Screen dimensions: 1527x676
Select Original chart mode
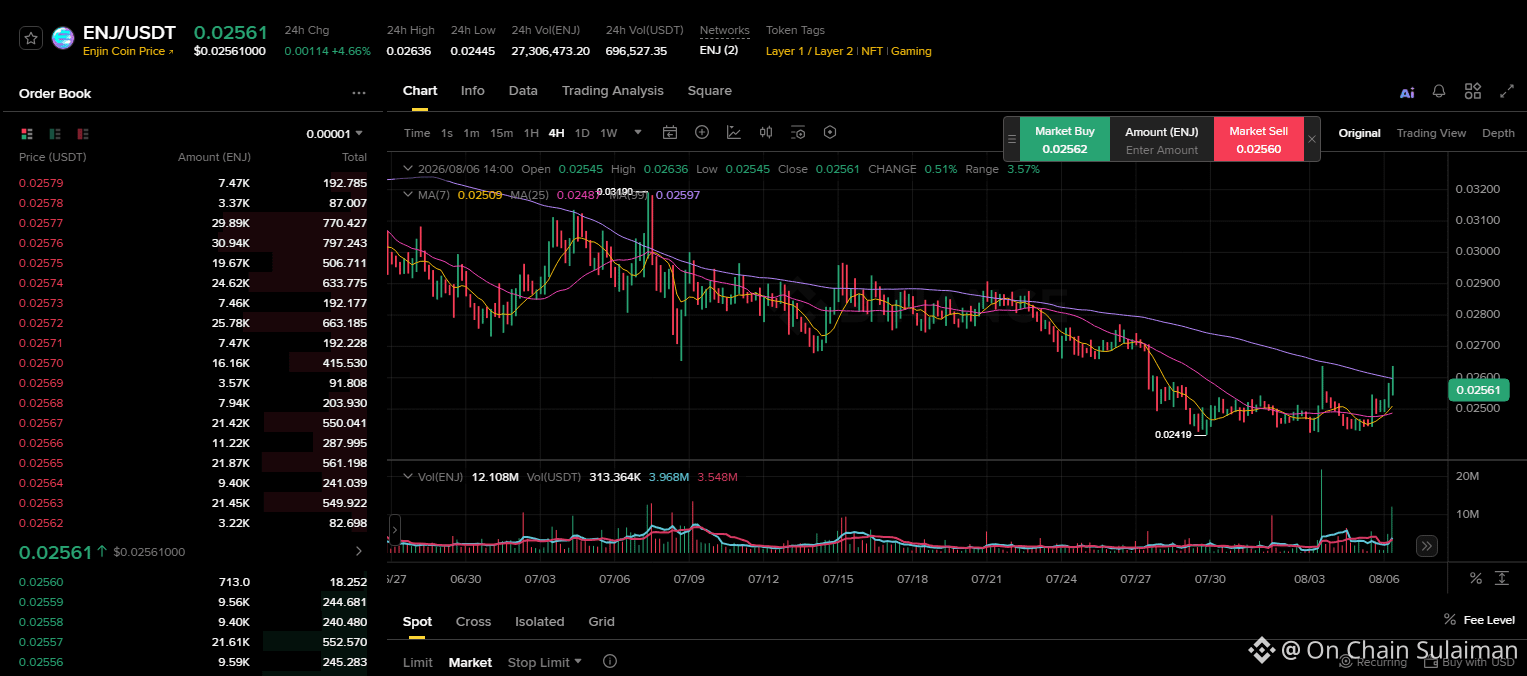[1359, 133]
